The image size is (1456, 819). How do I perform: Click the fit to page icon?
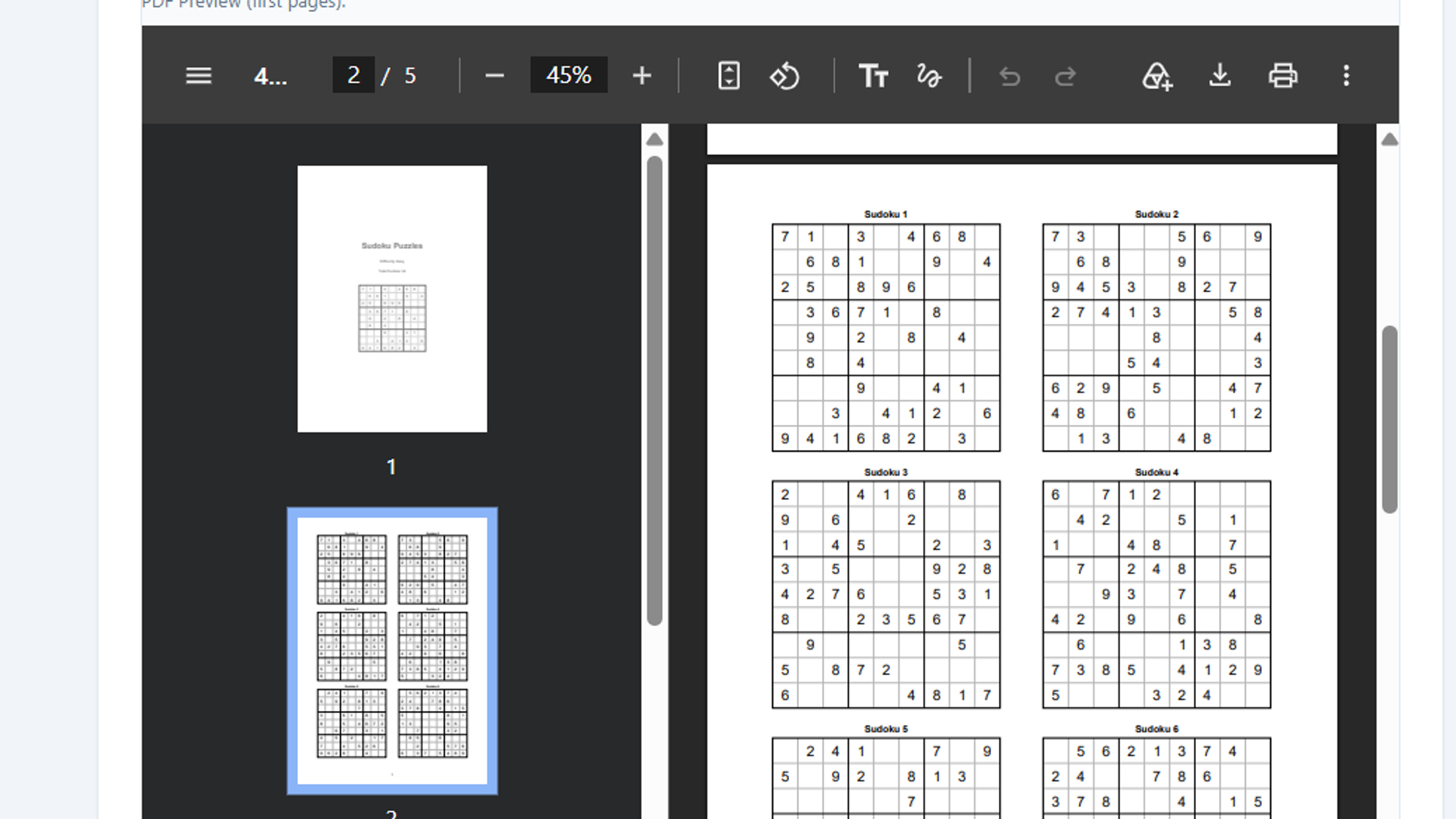(729, 76)
